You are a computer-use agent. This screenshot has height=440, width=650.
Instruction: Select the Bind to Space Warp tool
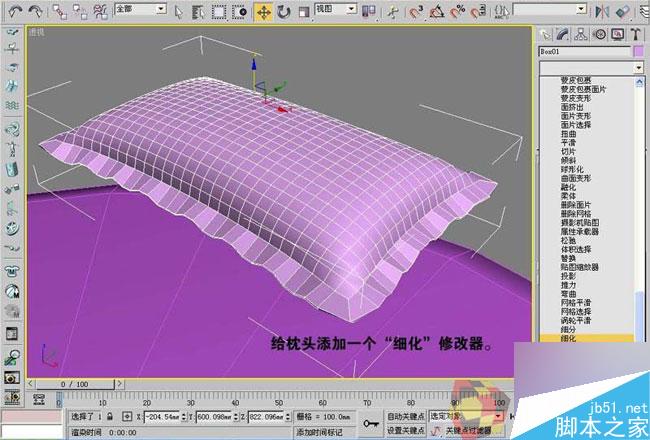tap(100, 12)
